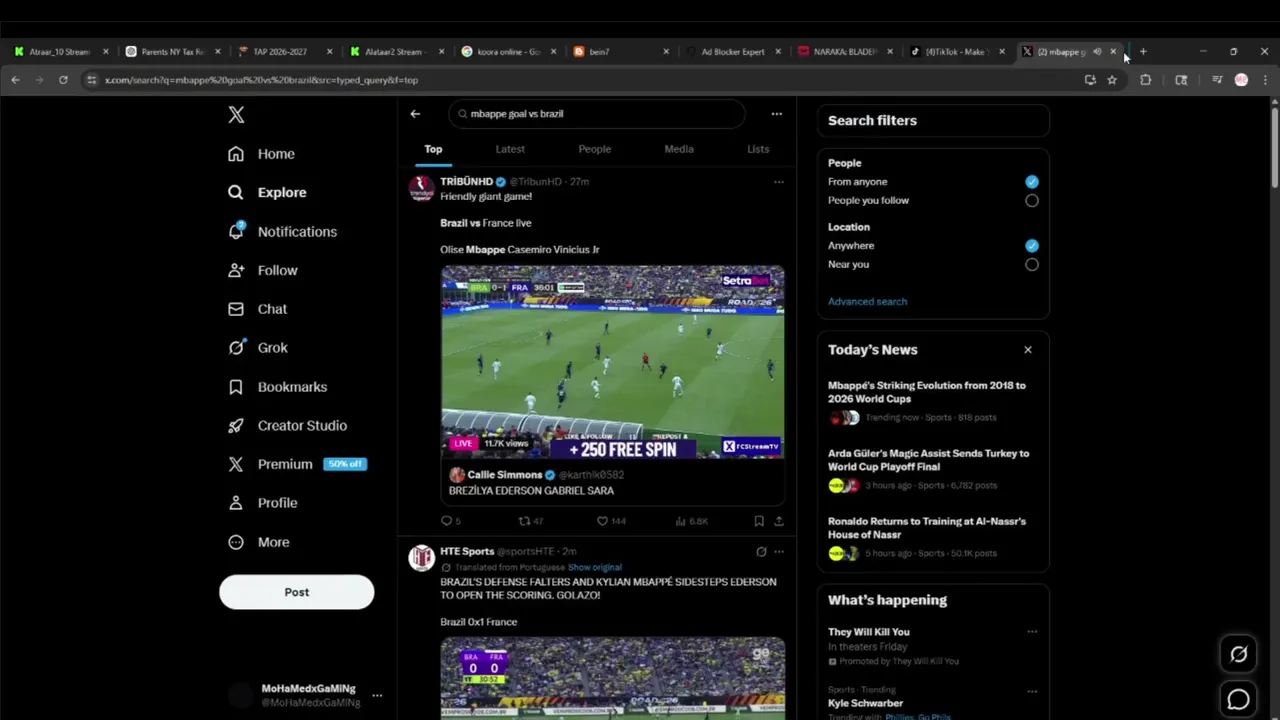Open Chrome extensions puzzle icon
The image size is (1280, 720).
click(1146, 80)
